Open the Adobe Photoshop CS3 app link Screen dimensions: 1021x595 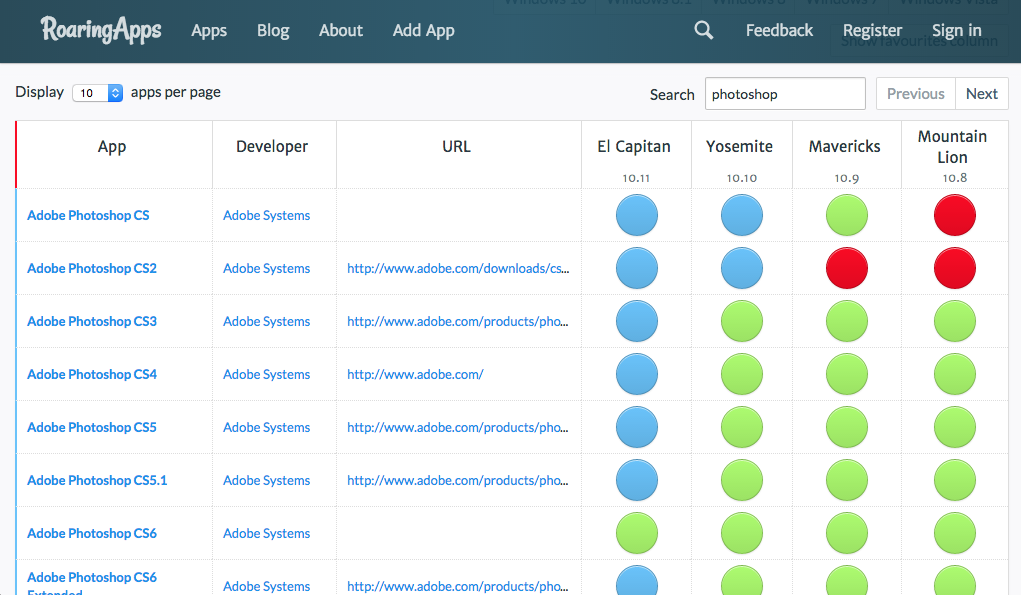[92, 322]
